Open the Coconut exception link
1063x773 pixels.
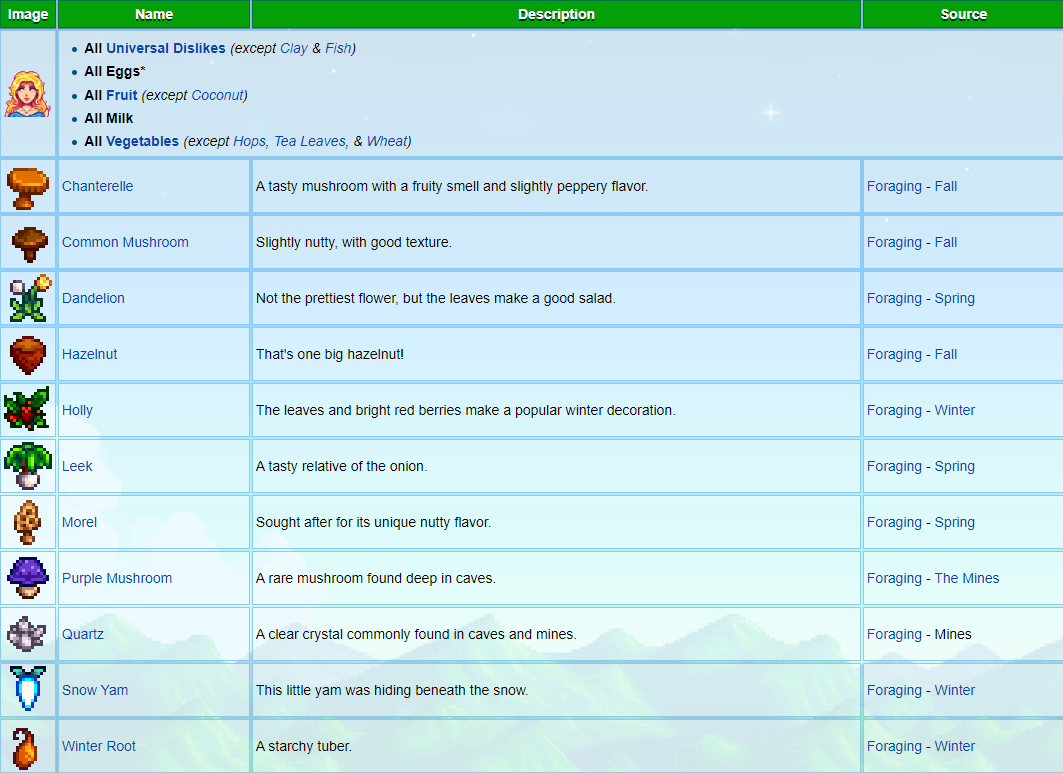coord(217,95)
